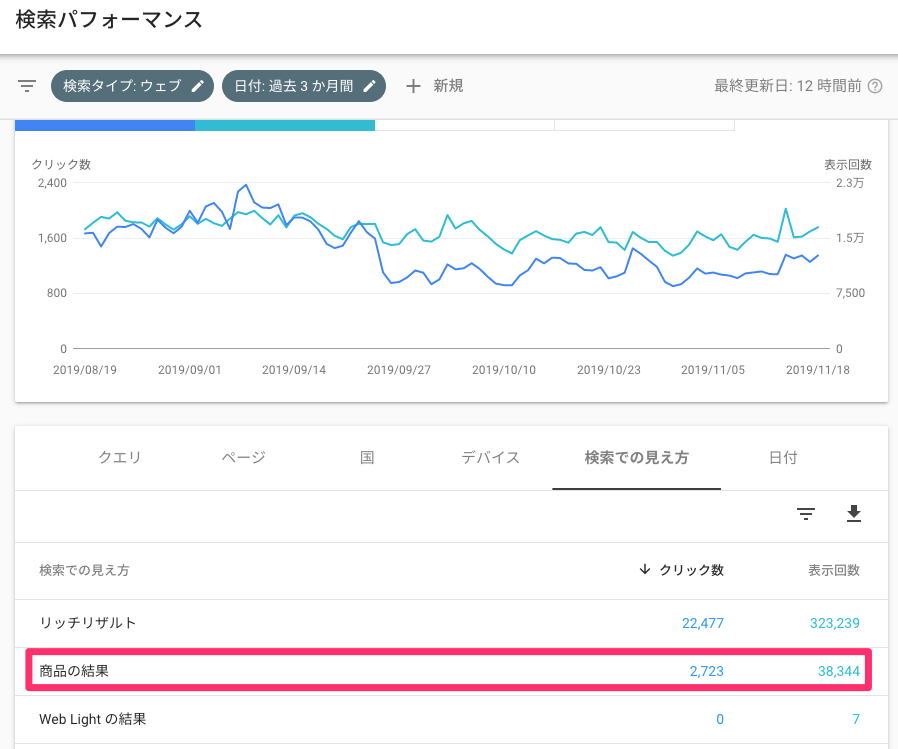
Task: Switch to the 国 tab
Action: pos(367,458)
